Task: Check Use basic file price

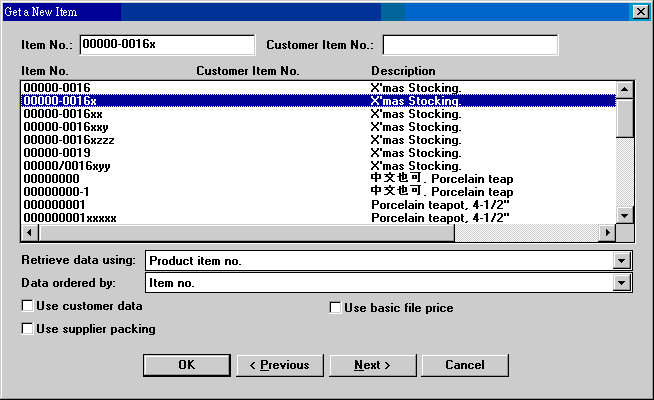Action: coord(336,308)
